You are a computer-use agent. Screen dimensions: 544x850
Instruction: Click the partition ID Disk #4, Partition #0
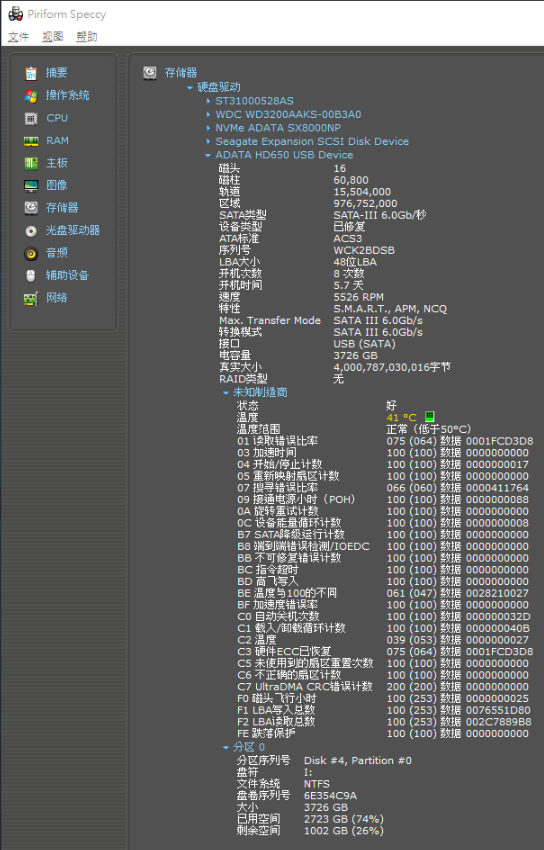[x=358, y=761]
